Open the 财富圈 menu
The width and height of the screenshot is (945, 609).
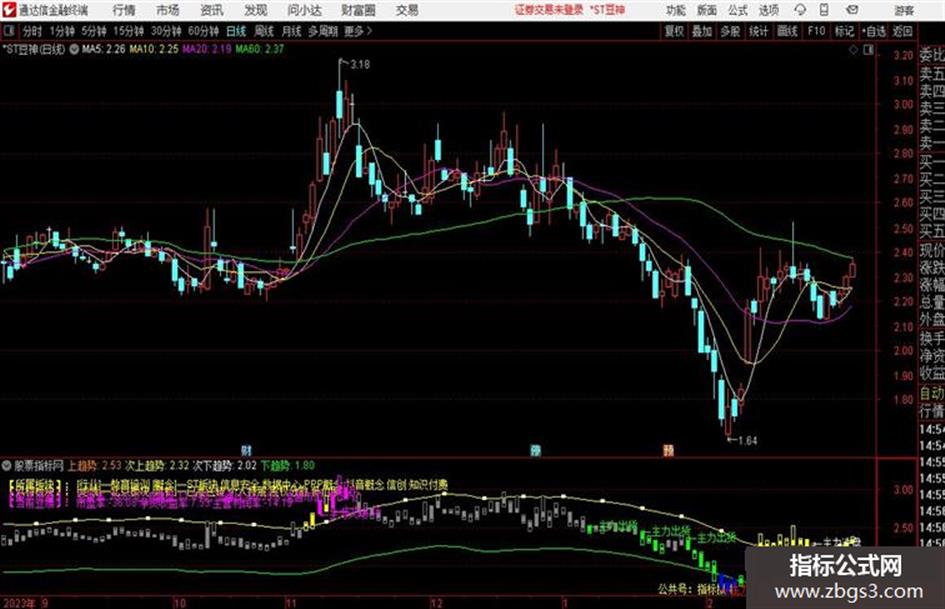coord(358,10)
